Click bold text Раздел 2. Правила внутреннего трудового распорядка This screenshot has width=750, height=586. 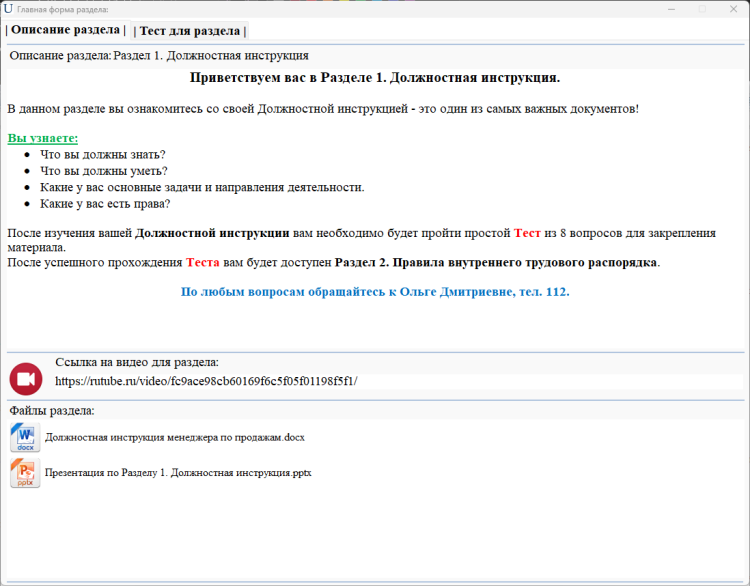tap(496, 262)
